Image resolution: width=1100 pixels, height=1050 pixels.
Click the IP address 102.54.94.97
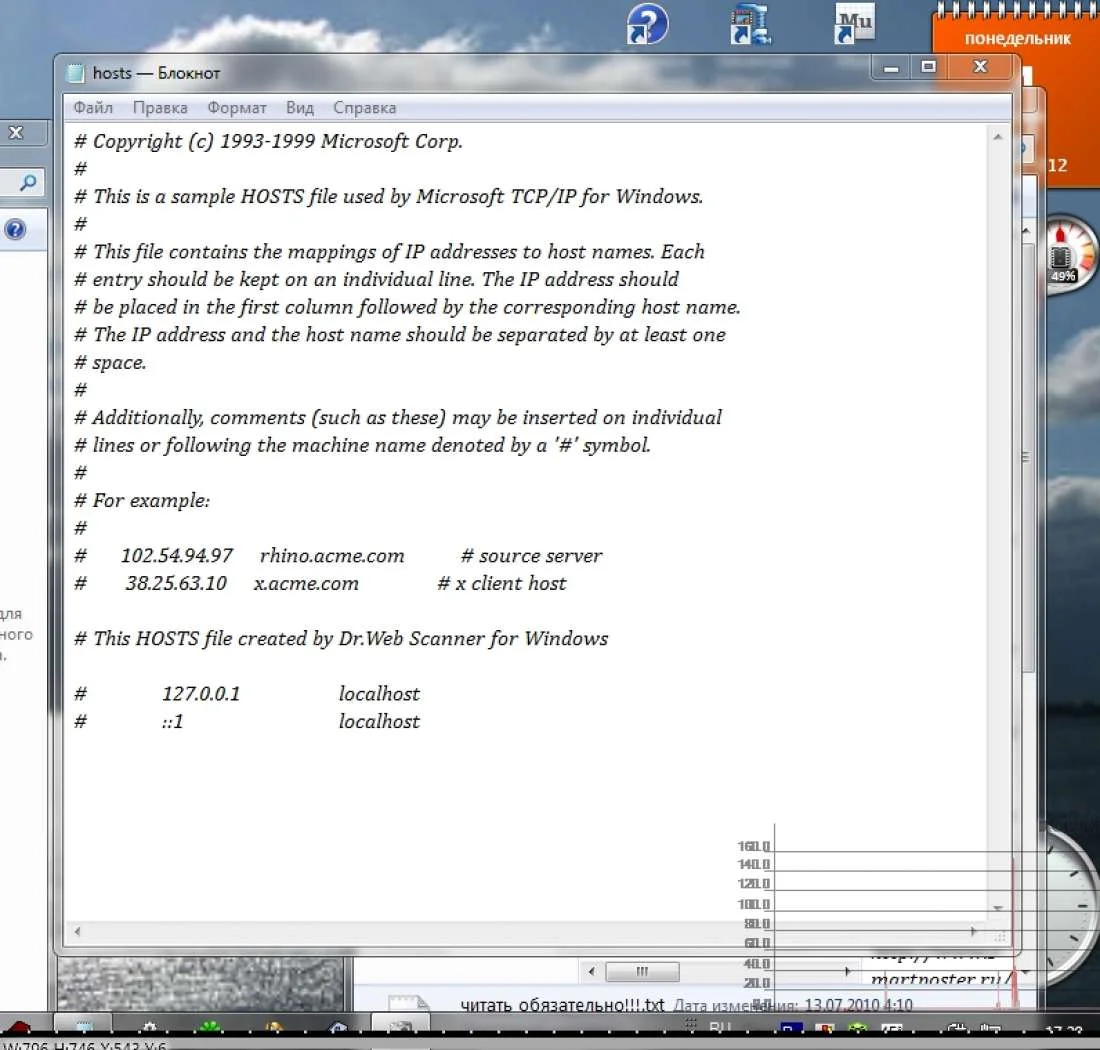pos(177,556)
